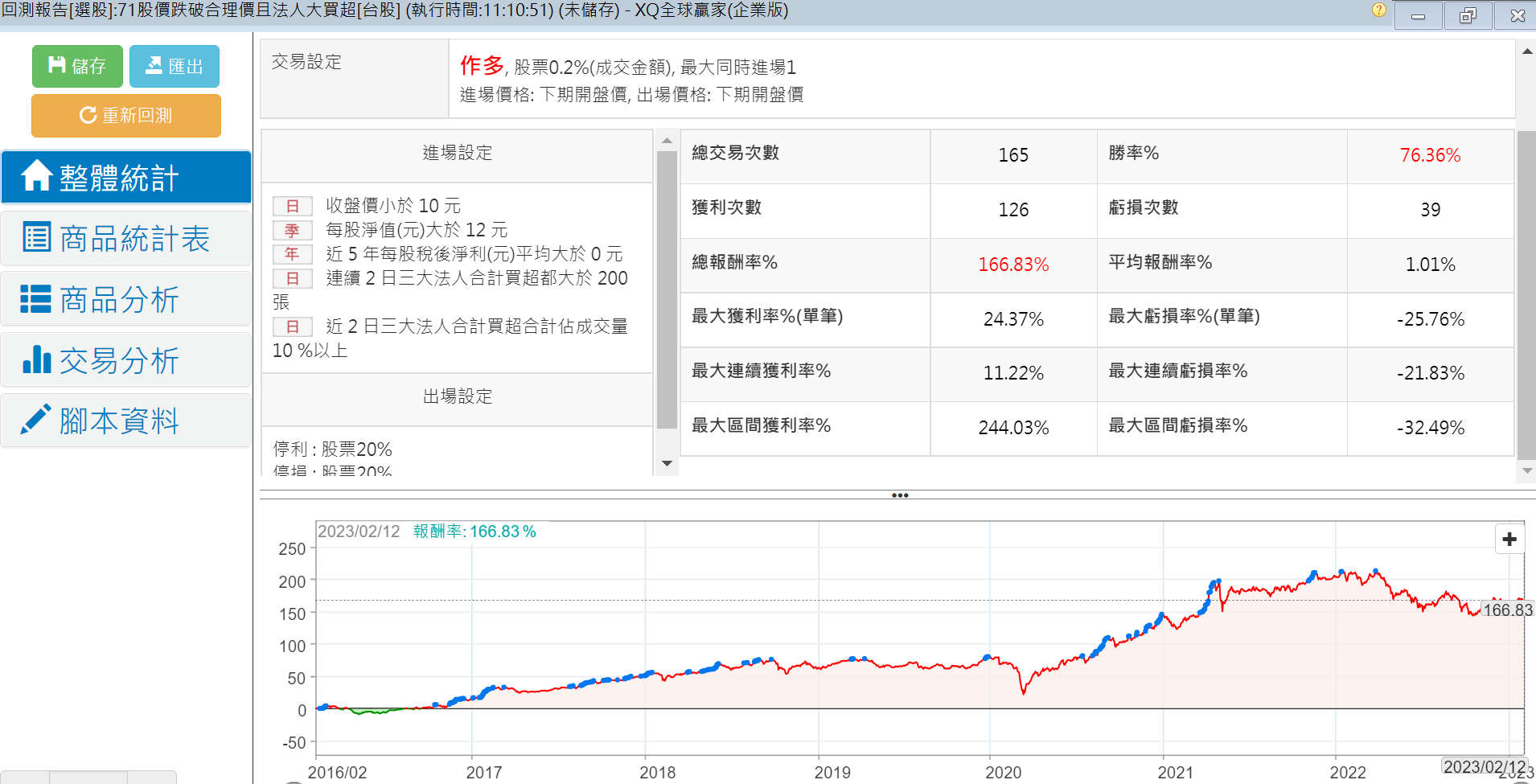Click the pencil icon for 腳本資料
This screenshot has width=1536, height=784.
[x=36, y=420]
